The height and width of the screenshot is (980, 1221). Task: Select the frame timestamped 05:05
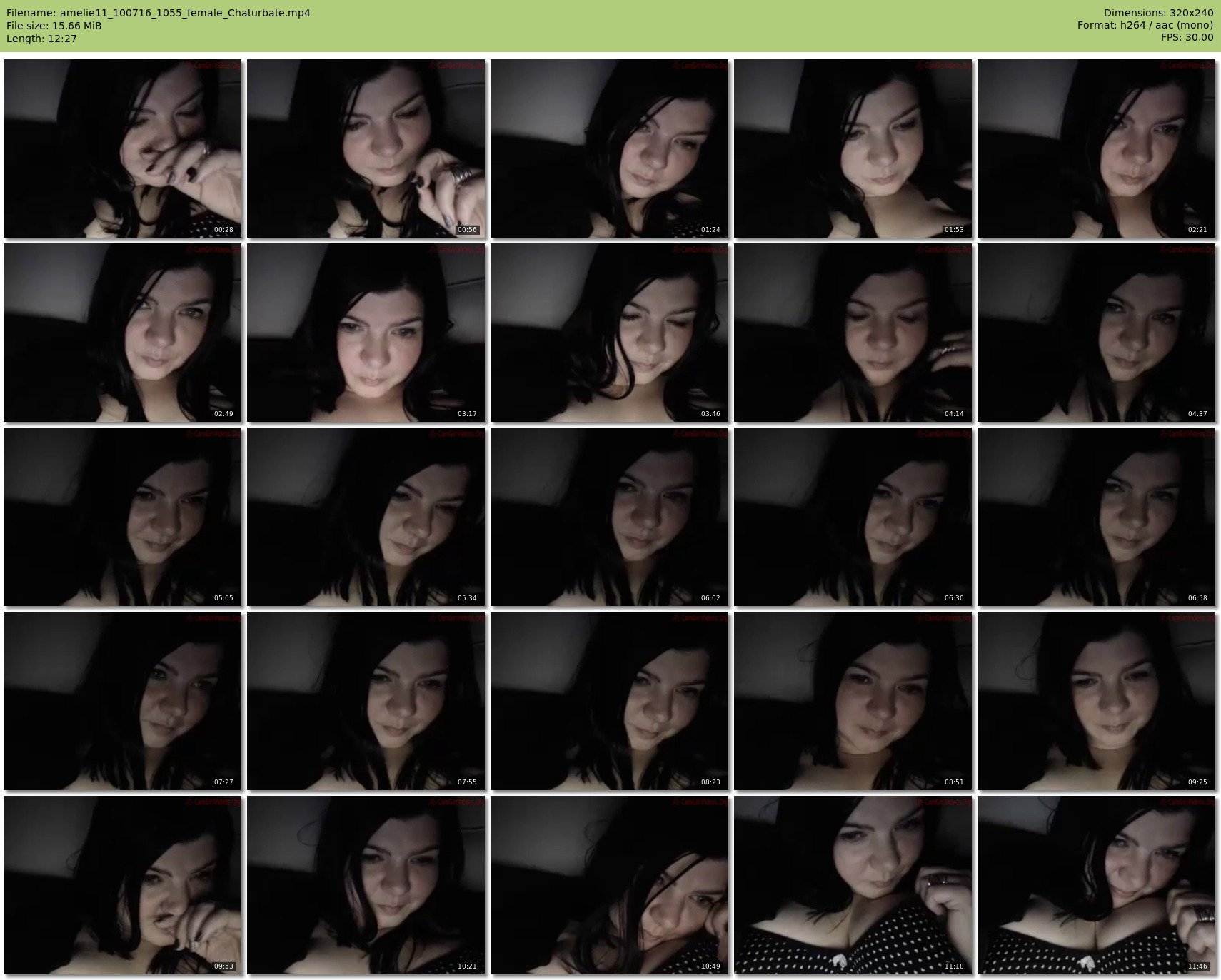(x=123, y=517)
